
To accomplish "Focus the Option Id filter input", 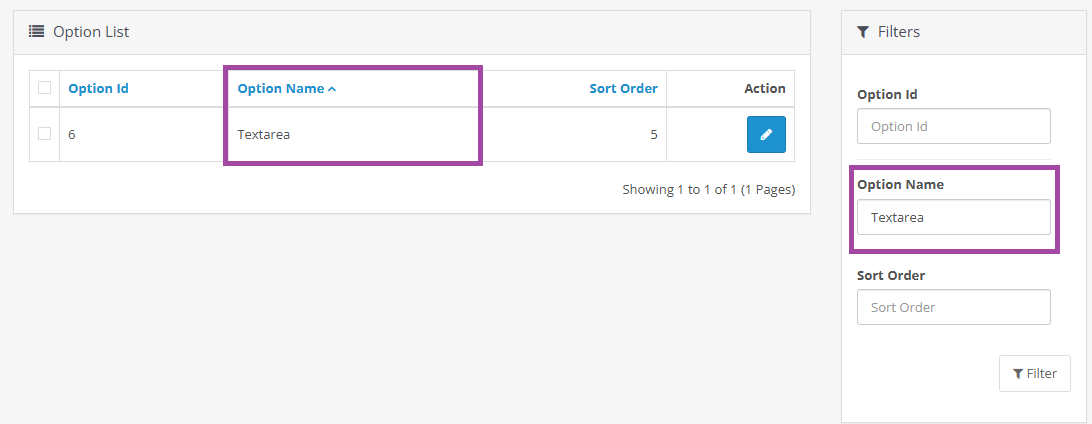I will (954, 126).
